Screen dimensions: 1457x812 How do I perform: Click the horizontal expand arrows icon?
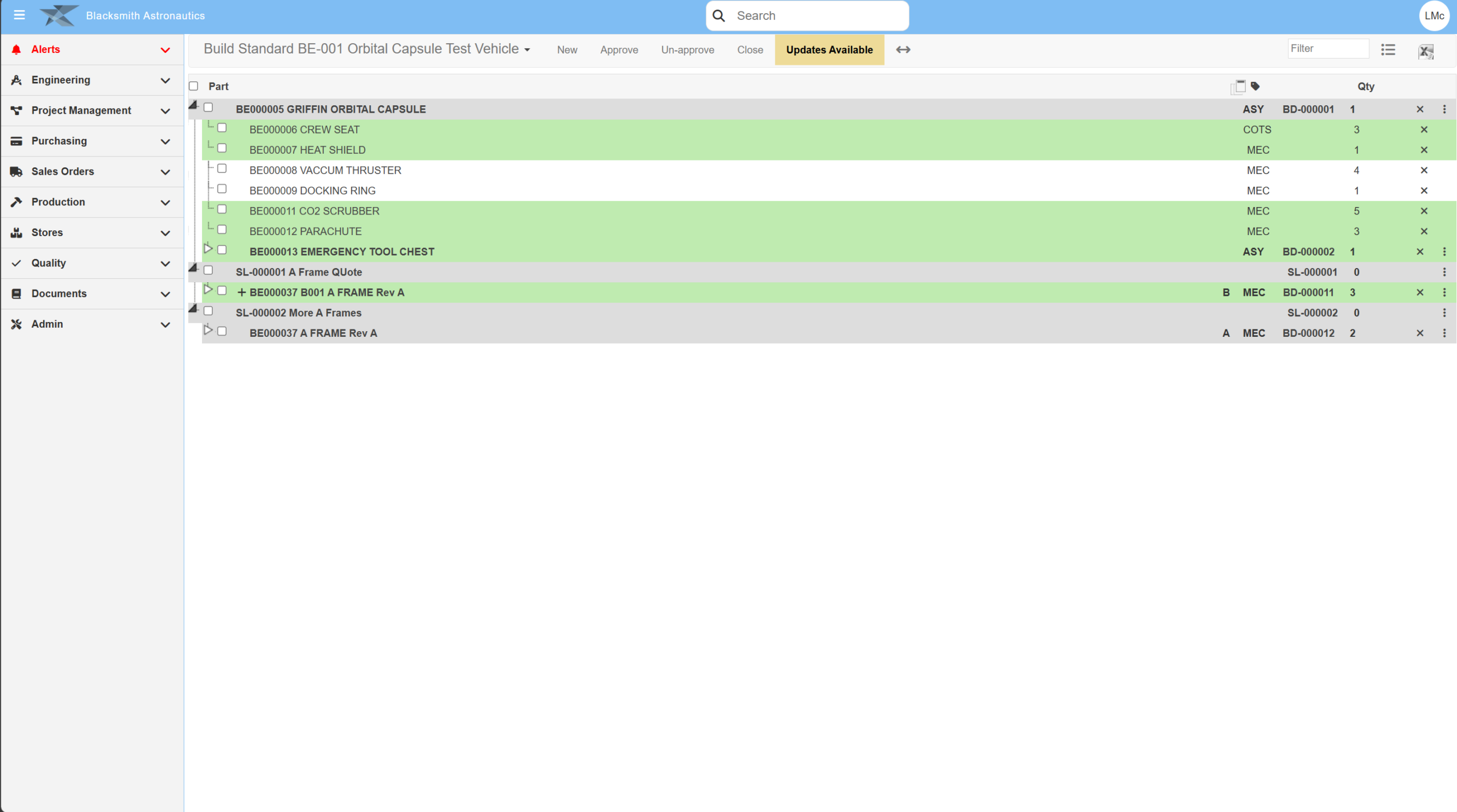[x=903, y=50]
